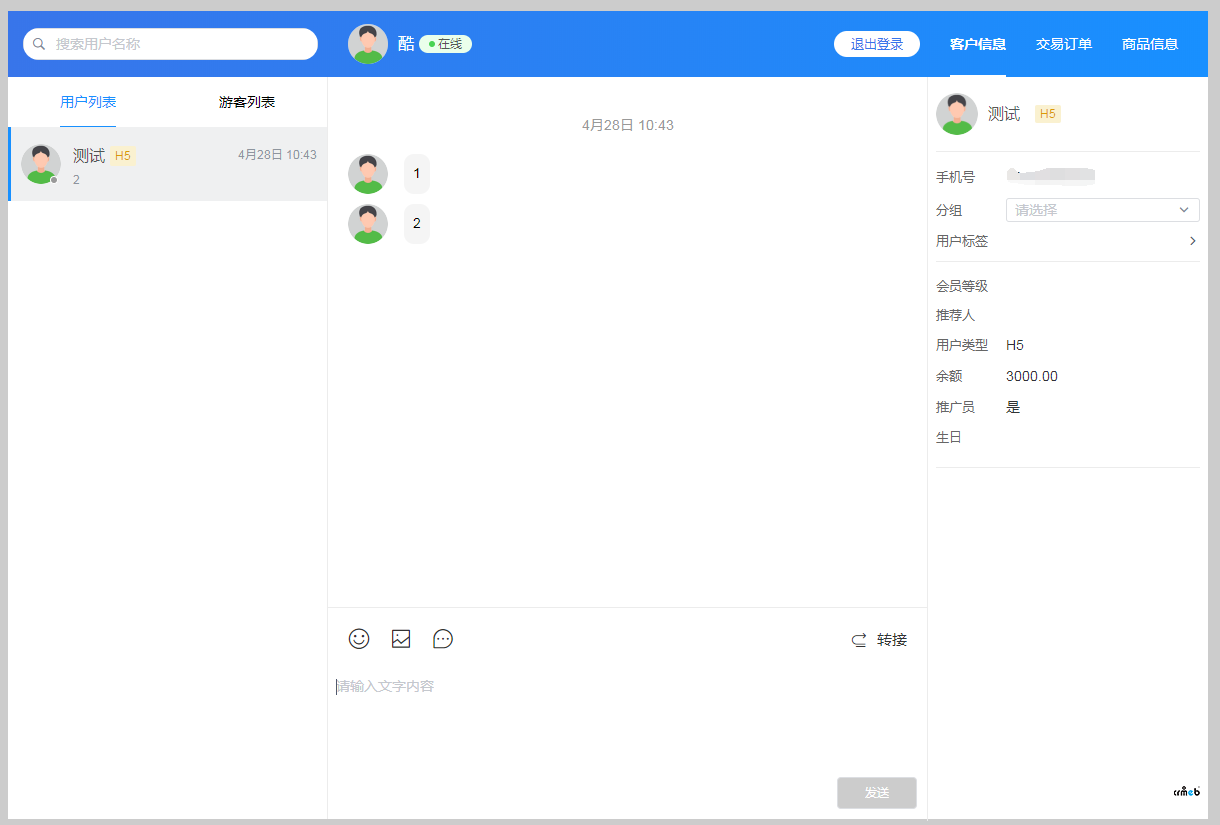This screenshot has height=825, width=1220.
Task: Click the 用户标签 label
Action: pos(962,241)
